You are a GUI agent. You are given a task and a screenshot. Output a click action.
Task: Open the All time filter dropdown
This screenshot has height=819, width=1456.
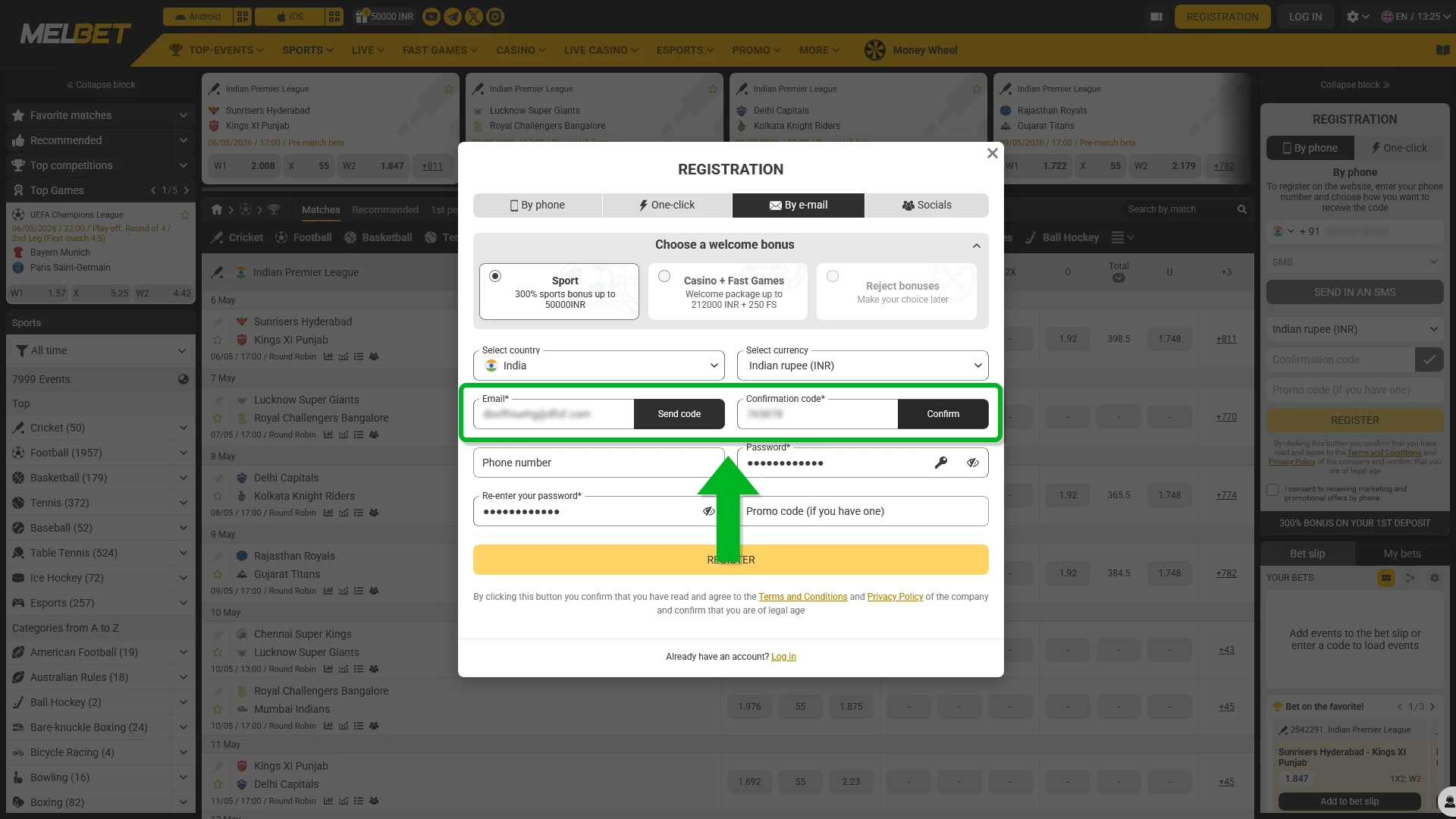[x=101, y=350]
